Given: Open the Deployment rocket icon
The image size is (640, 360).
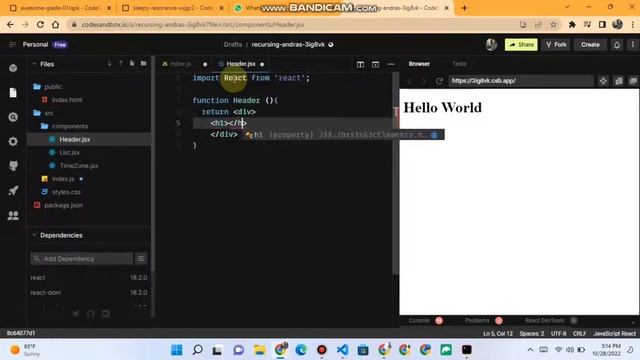Looking at the screenshot, I should coord(13,191).
